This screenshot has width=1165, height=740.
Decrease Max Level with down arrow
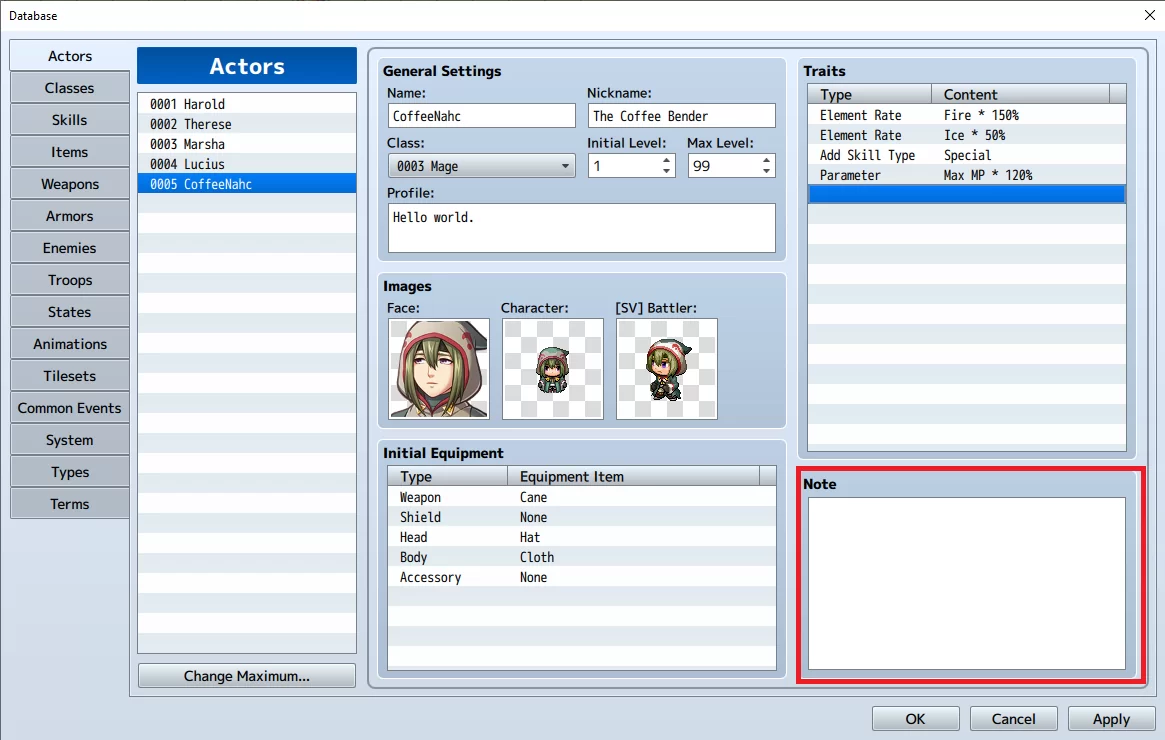pos(766,172)
